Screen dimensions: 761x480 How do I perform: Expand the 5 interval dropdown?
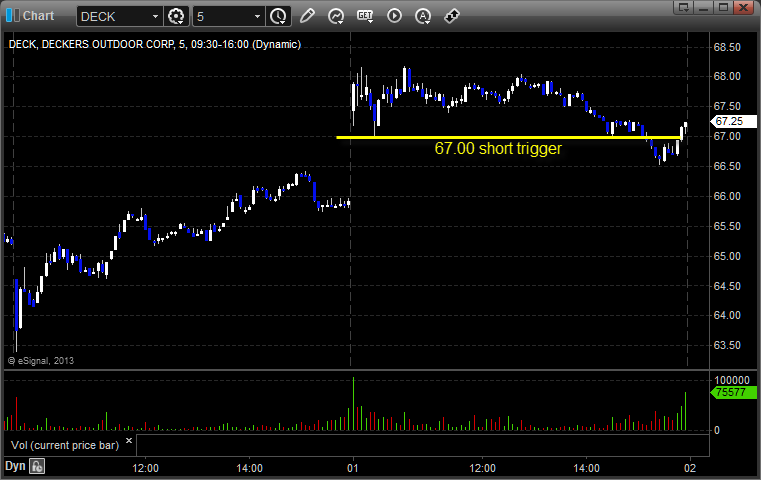tap(258, 17)
